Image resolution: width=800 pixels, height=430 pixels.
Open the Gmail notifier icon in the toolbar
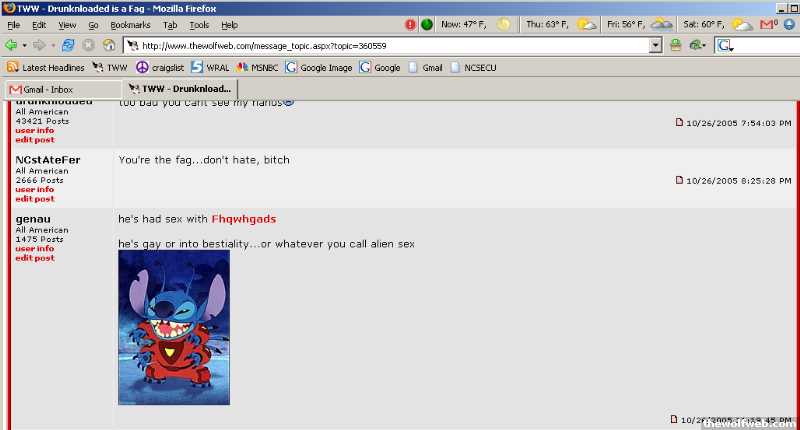[x=769, y=24]
